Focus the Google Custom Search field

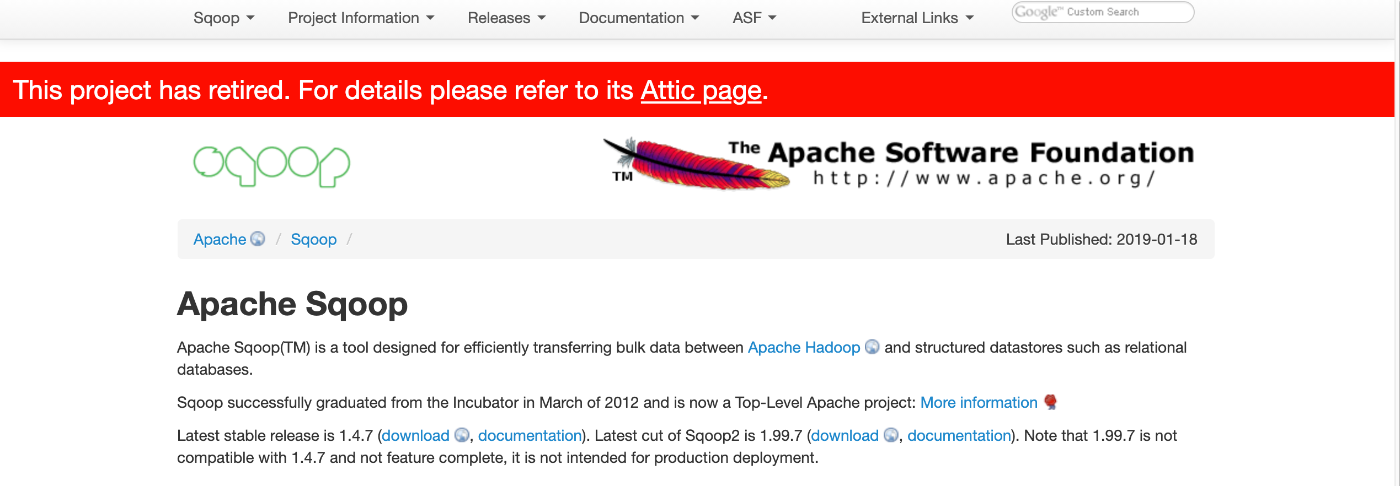coord(1103,12)
